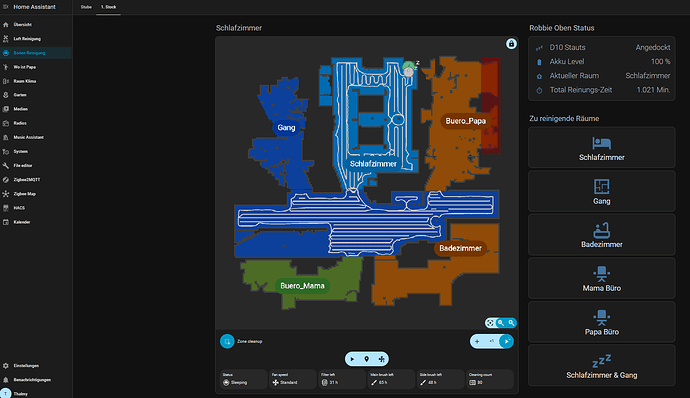This screenshot has height=398, width=690.
Task: Collapse the Home Assistant sidebar menu icon
Action: [6, 7]
